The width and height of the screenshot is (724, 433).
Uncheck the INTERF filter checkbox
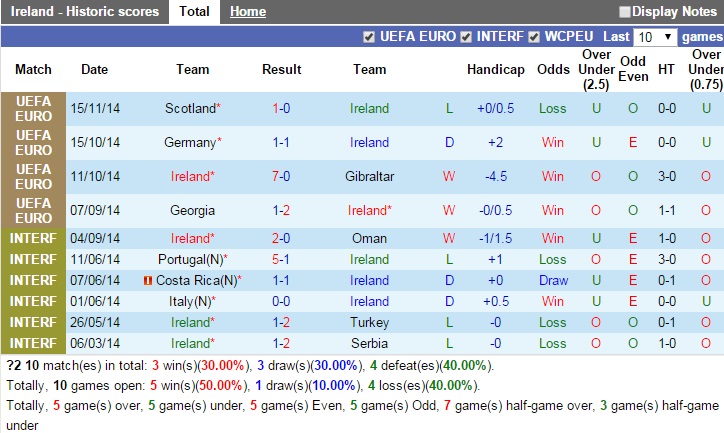[x=466, y=37]
